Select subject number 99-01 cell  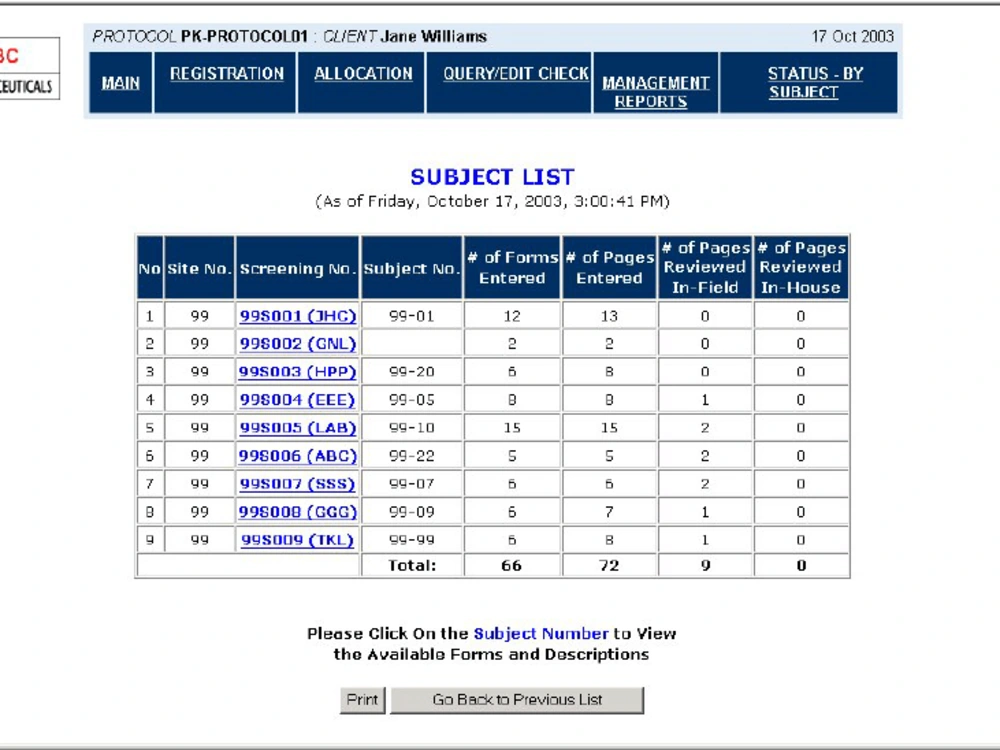point(412,316)
